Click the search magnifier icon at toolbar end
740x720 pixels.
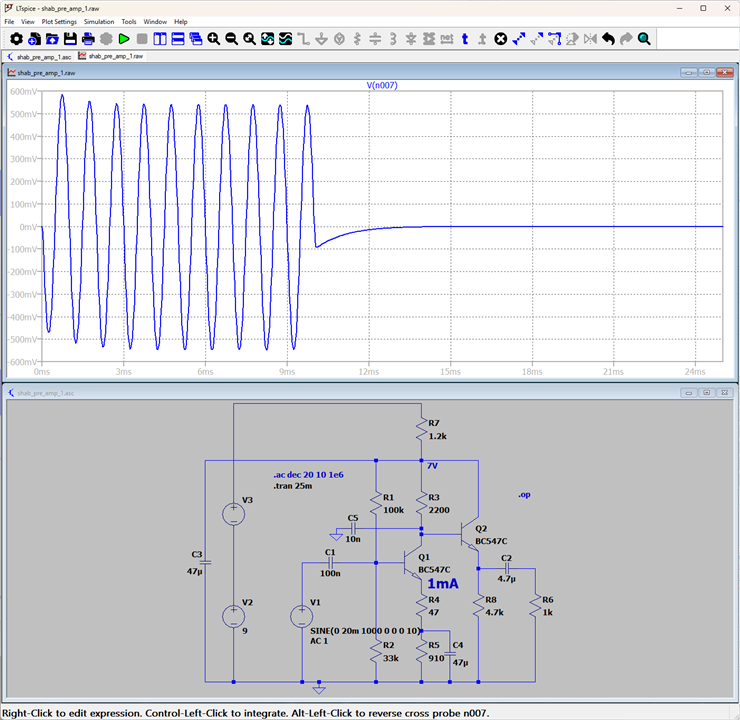click(x=644, y=39)
